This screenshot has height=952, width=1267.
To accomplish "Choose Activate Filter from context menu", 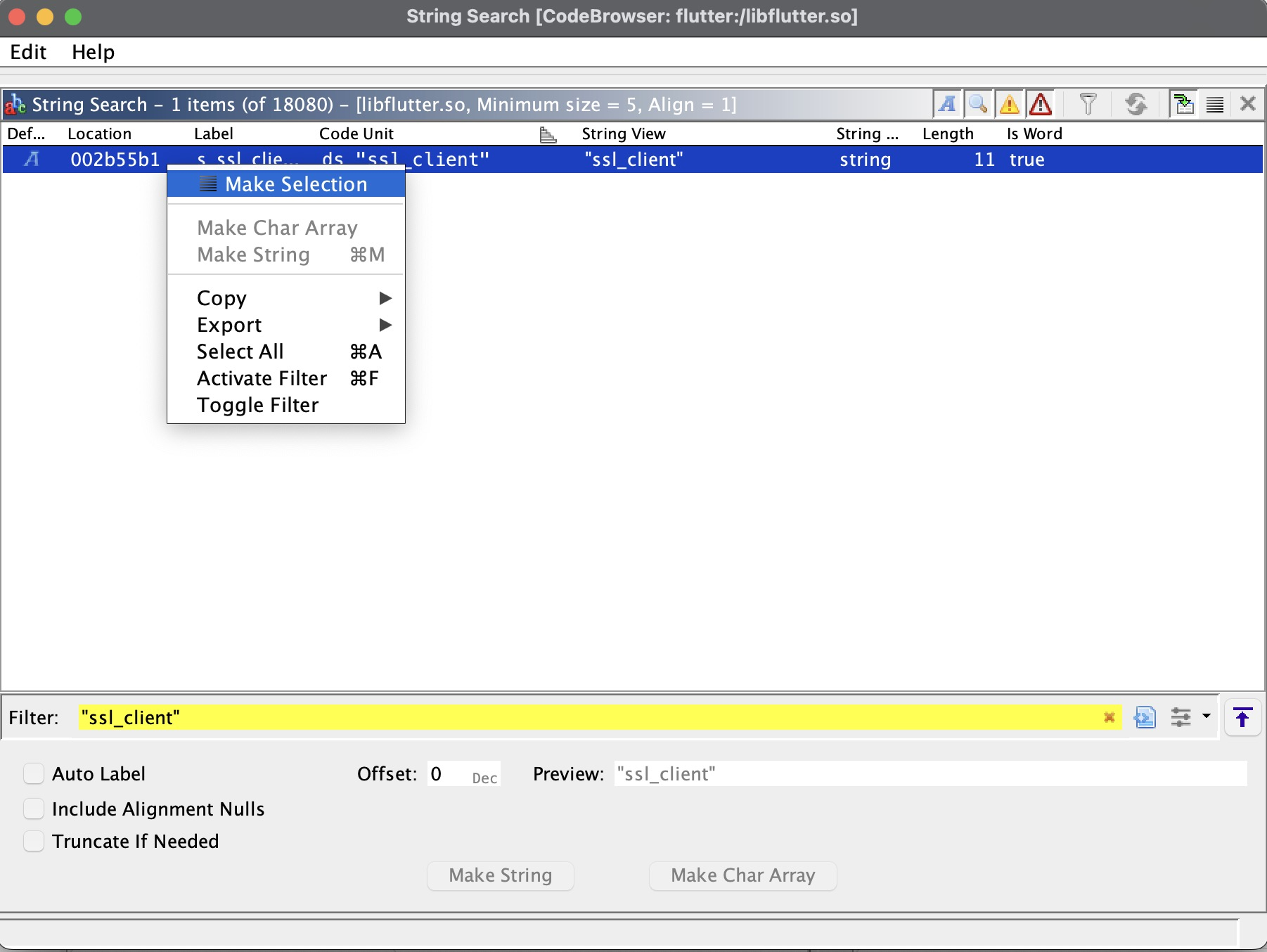I will [286, 378].
